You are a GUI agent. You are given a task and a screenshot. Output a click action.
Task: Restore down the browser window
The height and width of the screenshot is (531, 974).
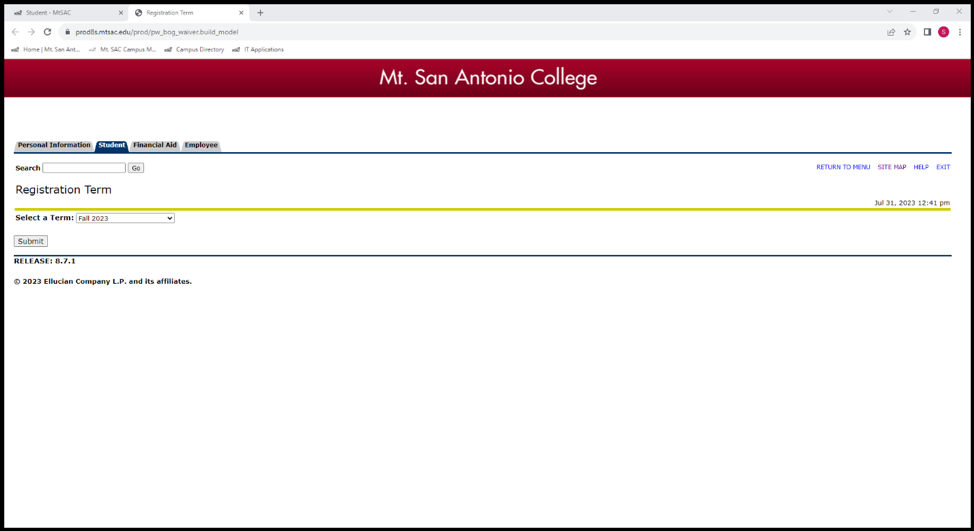point(935,11)
